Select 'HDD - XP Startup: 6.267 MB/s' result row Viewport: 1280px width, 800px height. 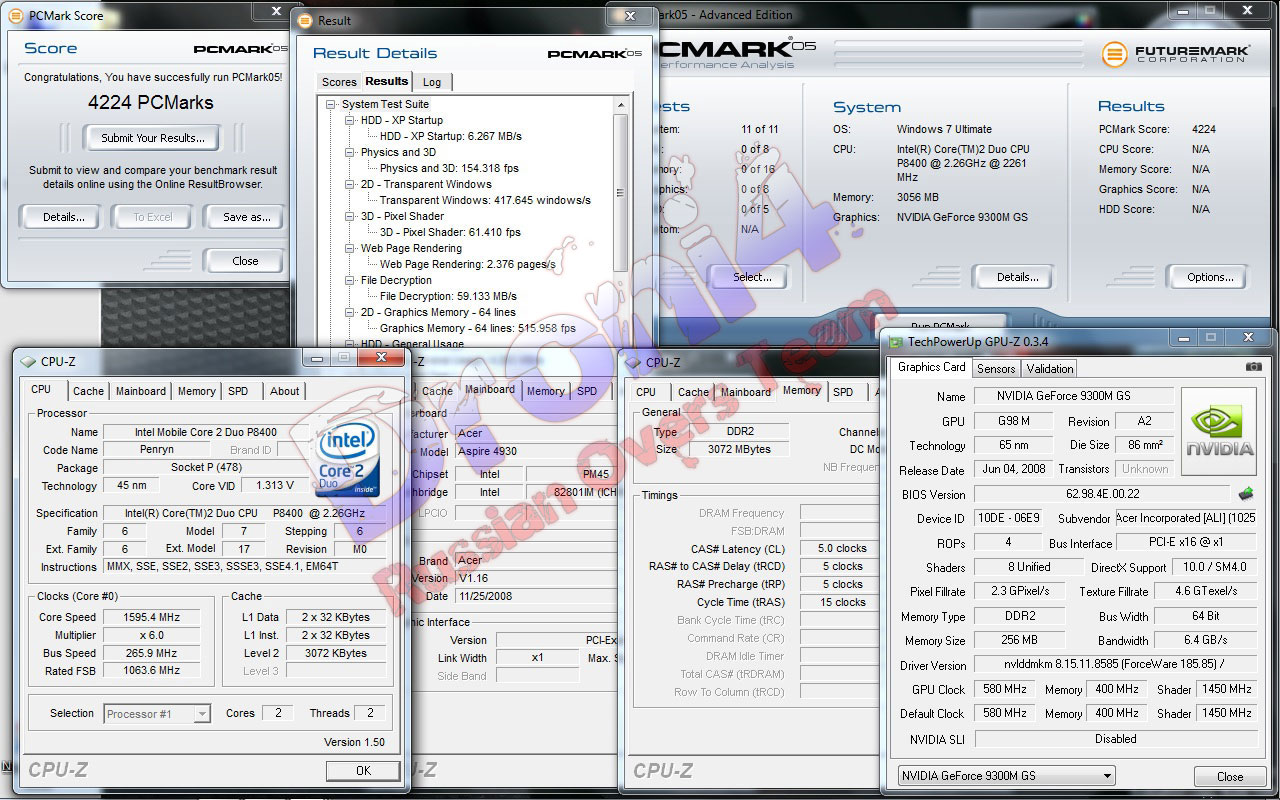[x=451, y=136]
